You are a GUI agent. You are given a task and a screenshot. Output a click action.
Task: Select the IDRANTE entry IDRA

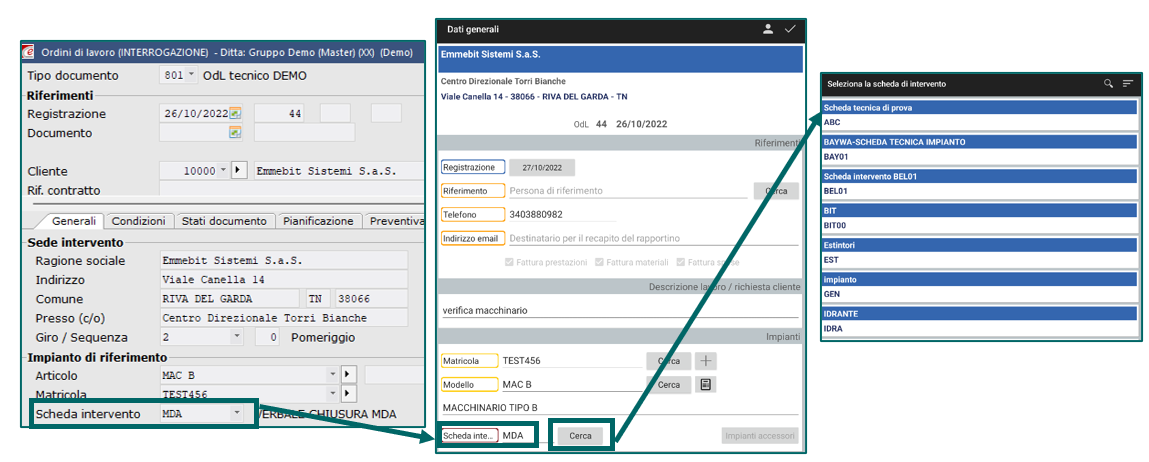(980, 321)
